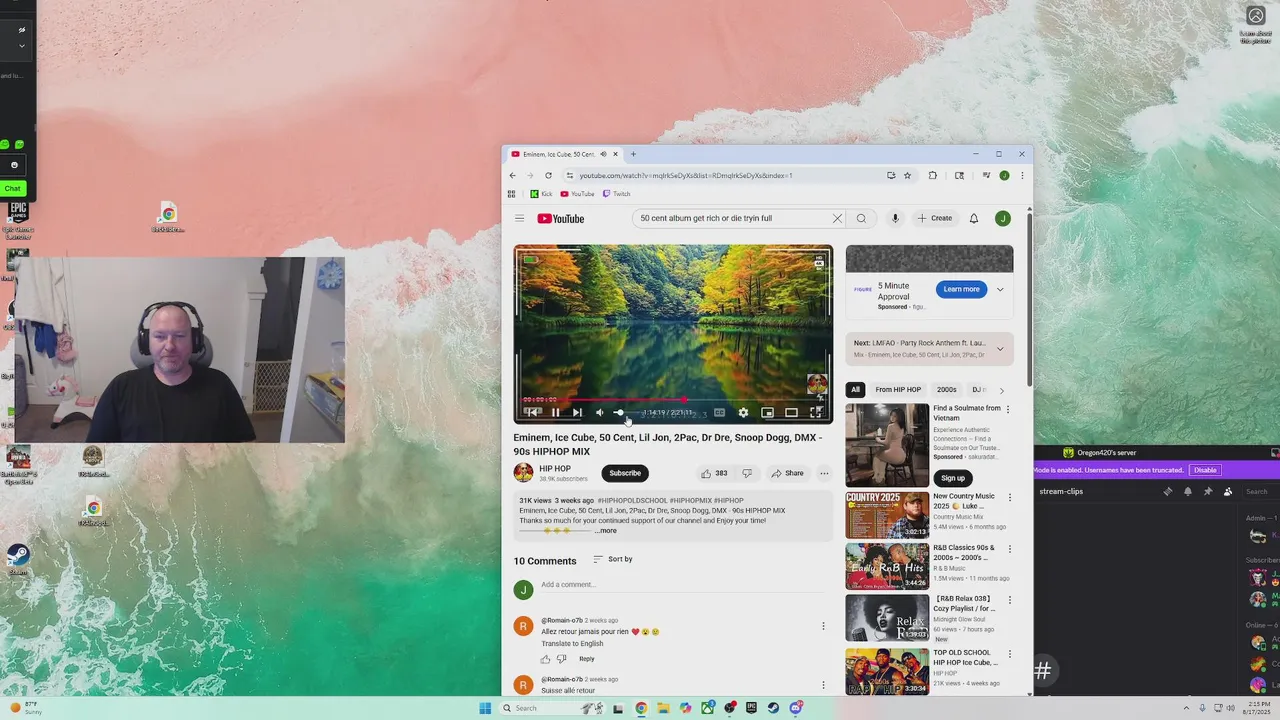Screen dimensions: 1280x720
Task: Open the Kick bookmark
Action: [541, 194]
